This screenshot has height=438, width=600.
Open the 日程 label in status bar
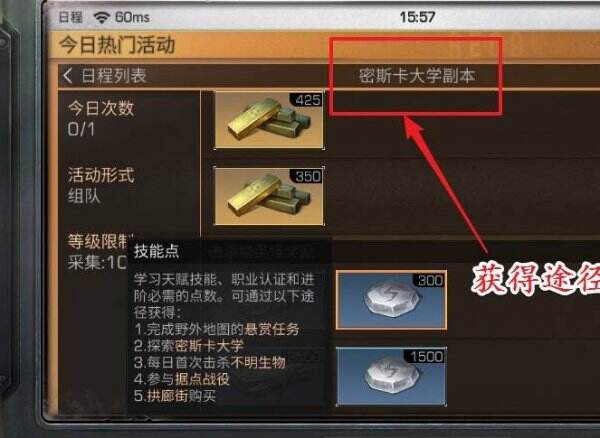(70, 17)
